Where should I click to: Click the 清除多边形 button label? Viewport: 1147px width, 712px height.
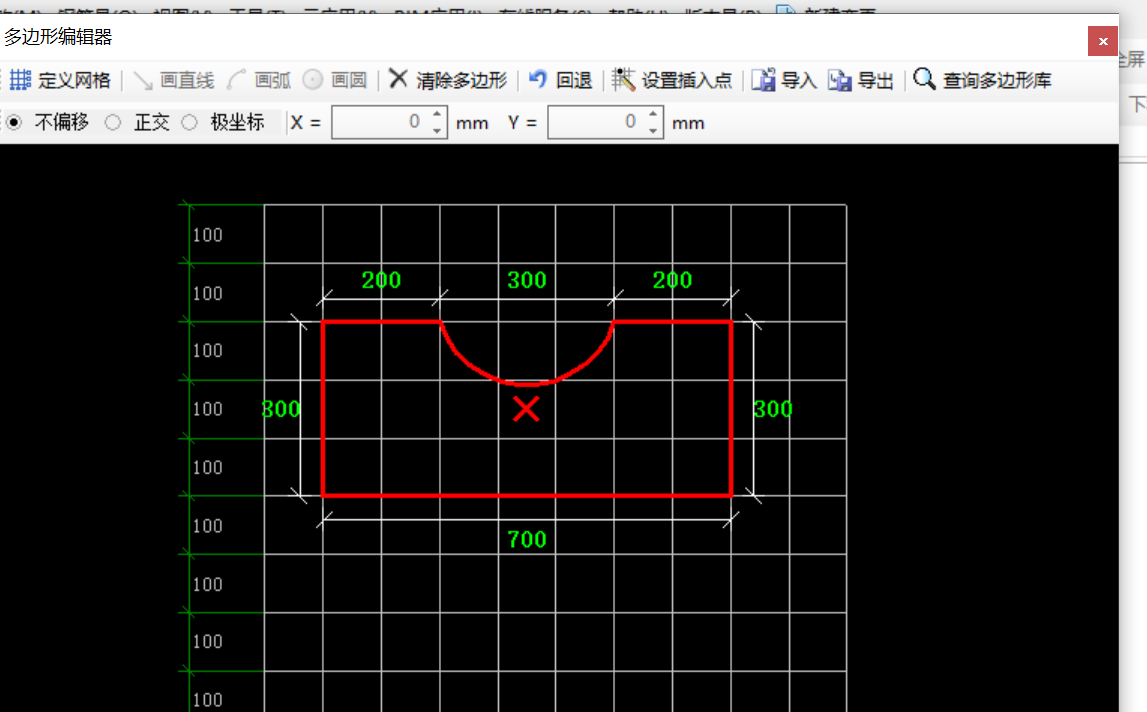point(462,80)
